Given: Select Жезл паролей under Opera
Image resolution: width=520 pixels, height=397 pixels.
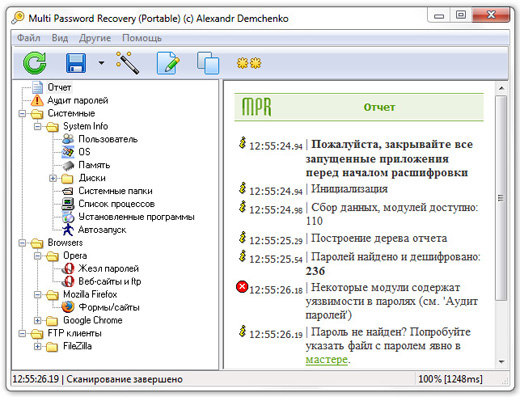Looking at the screenshot, I should (108, 269).
